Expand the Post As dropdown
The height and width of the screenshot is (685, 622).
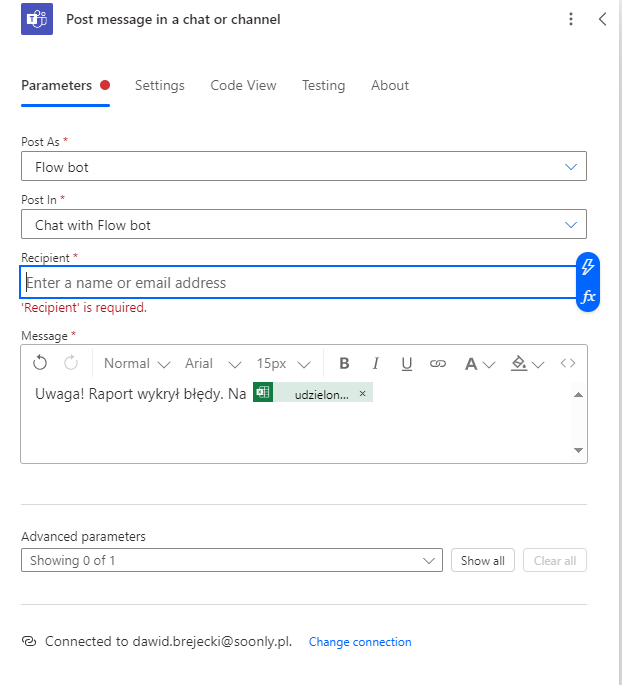[303, 167]
